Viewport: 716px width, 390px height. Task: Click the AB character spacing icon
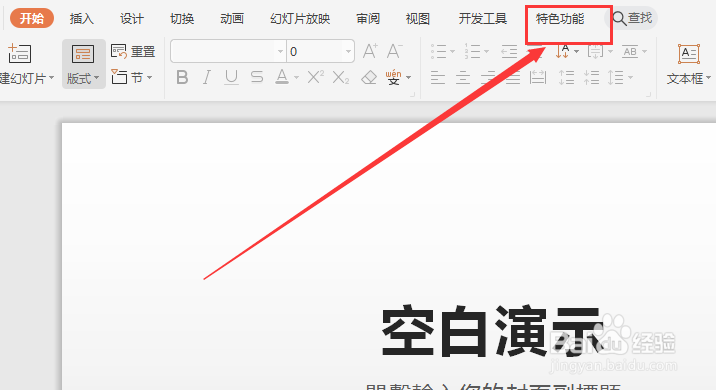click(630, 52)
